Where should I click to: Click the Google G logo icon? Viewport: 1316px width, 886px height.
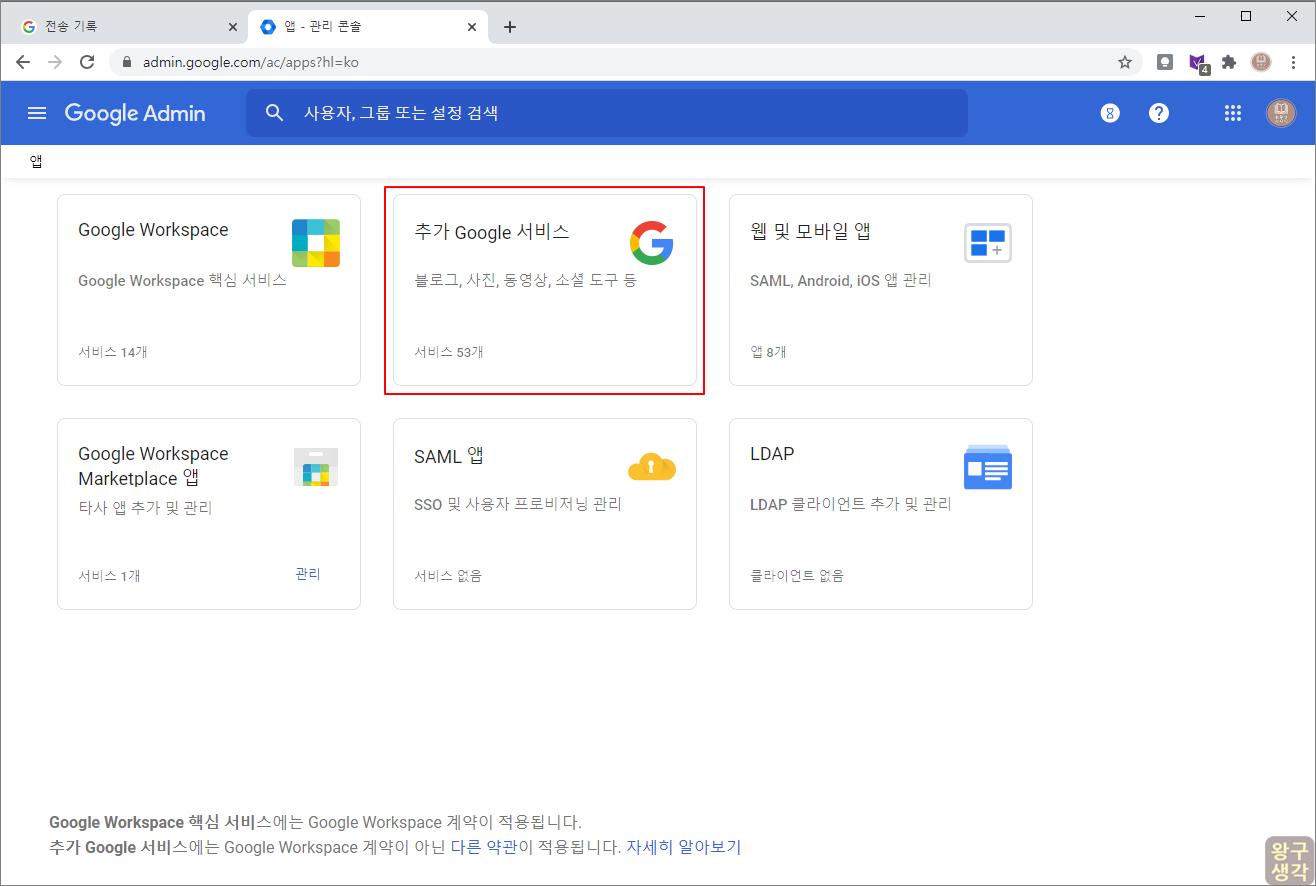(x=652, y=243)
